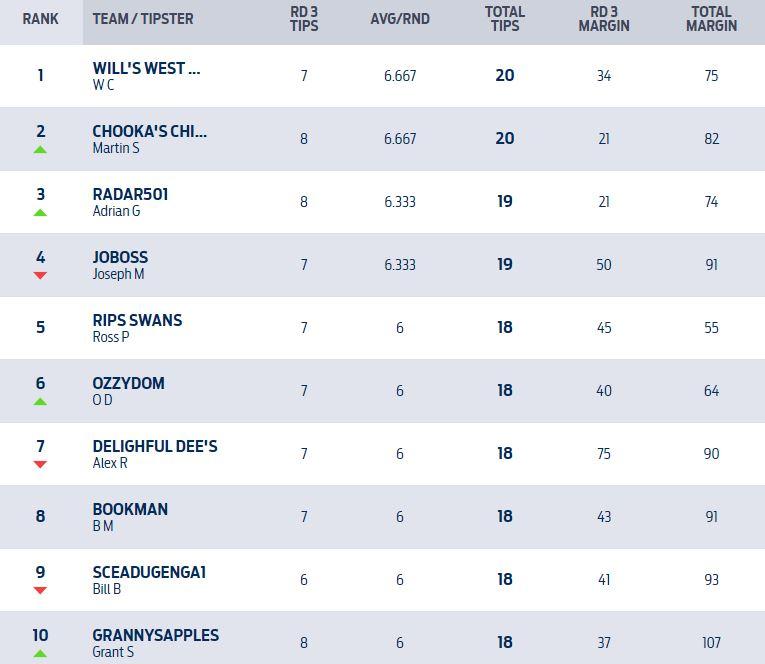Sort by the RANK column header
765x664 pixels.
(x=40, y=19)
